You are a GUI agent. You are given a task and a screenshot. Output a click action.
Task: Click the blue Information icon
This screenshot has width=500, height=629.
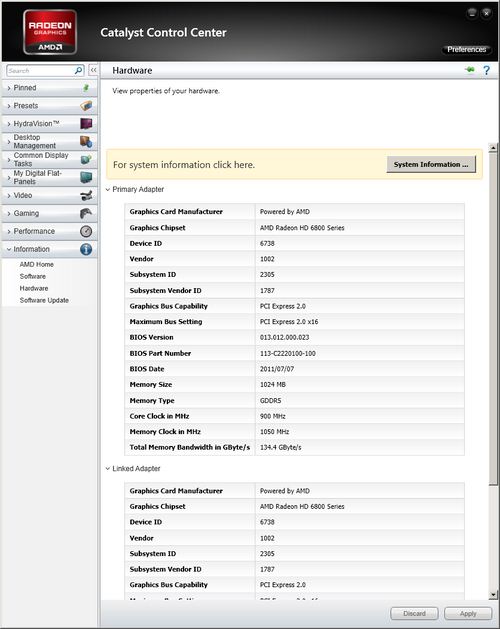pos(86,249)
